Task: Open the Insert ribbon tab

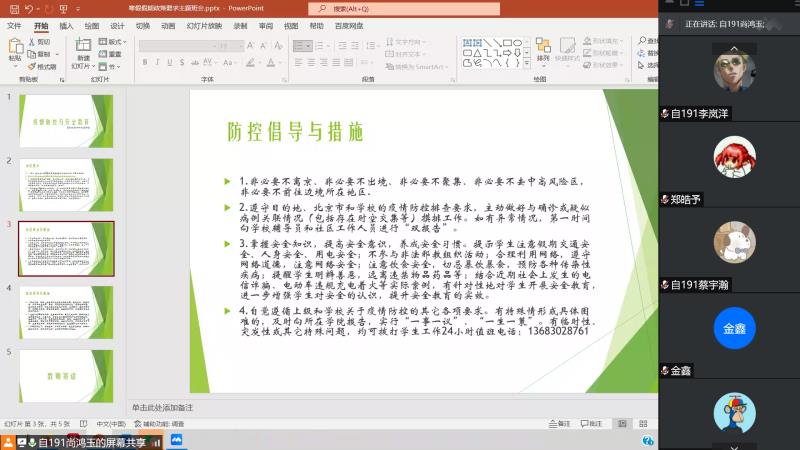Action: pyautogui.click(x=66, y=26)
